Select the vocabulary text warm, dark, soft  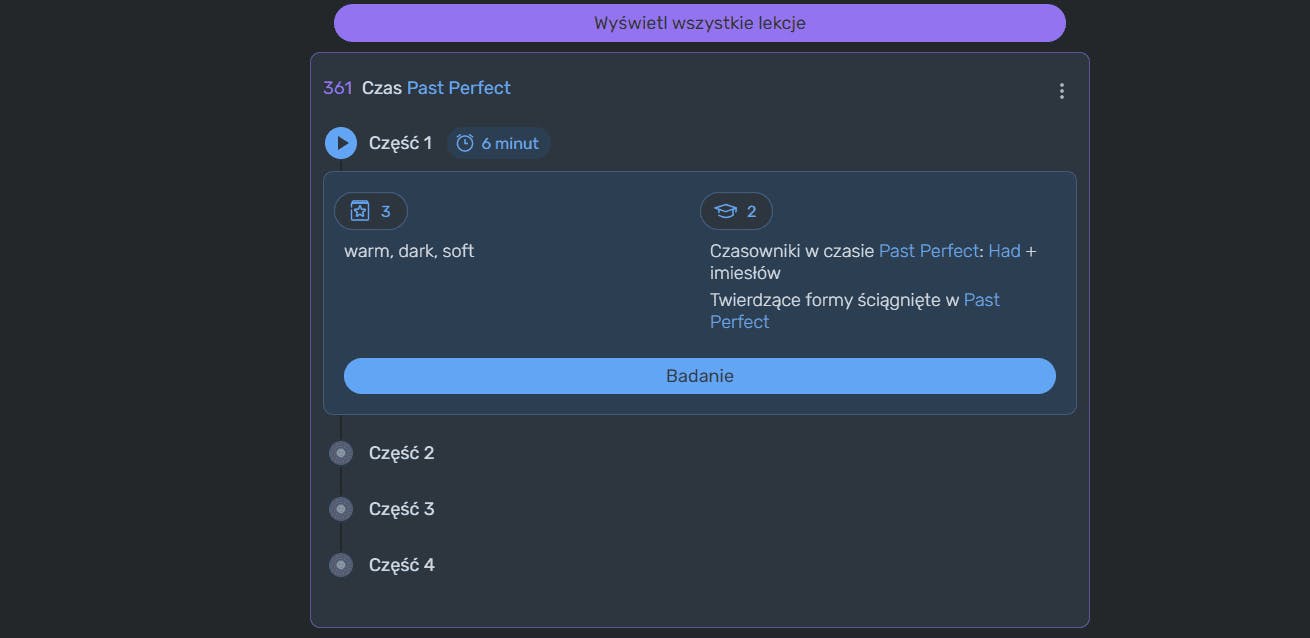click(x=409, y=251)
